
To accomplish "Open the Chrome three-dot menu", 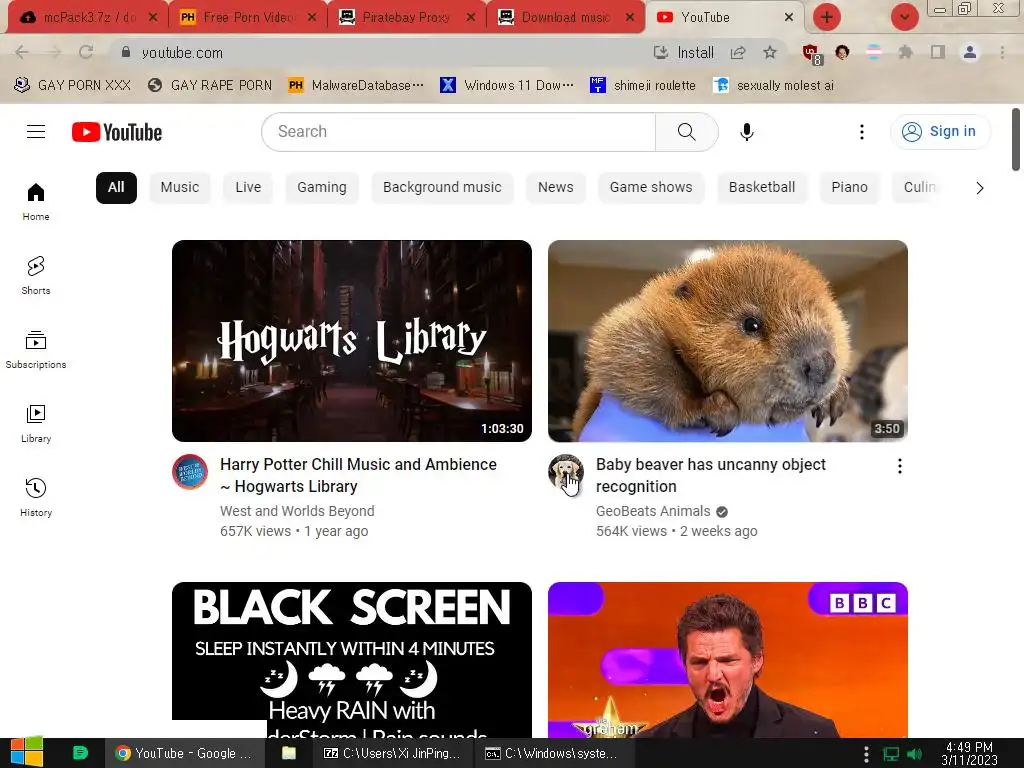I will [1002, 52].
